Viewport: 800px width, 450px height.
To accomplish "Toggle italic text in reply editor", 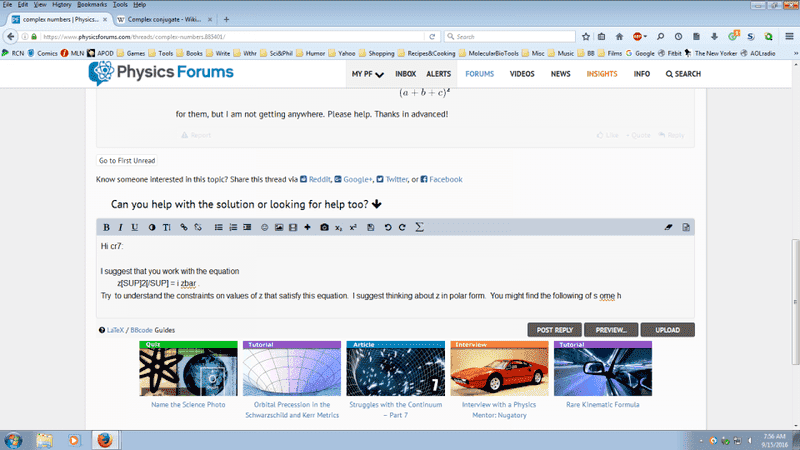I will click(x=121, y=227).
